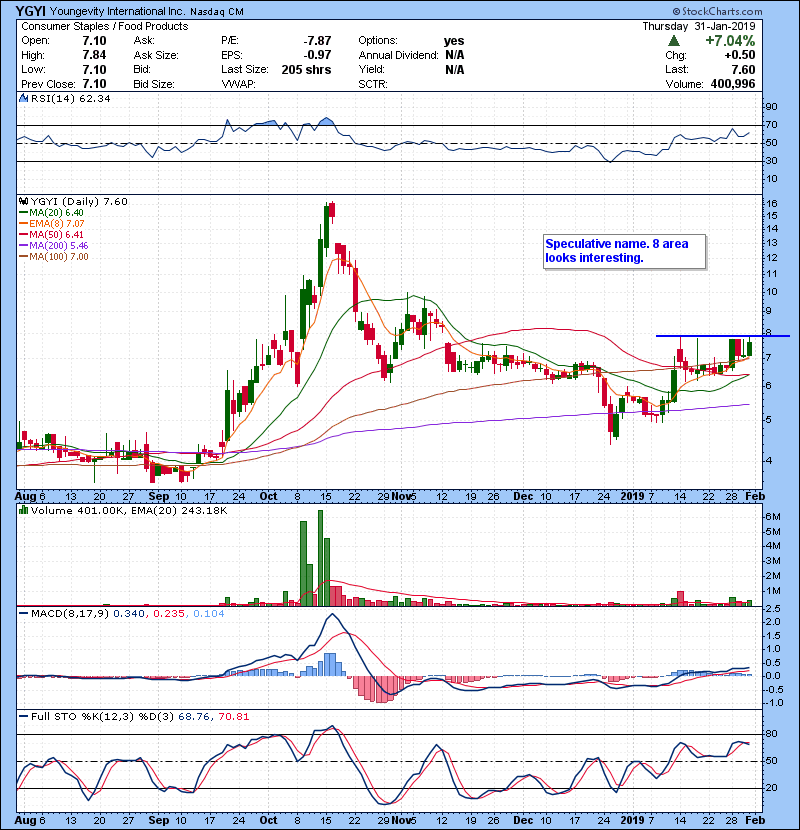800x830 pixels.
Task: Click the EPS value -0.97
Action: 317,55
